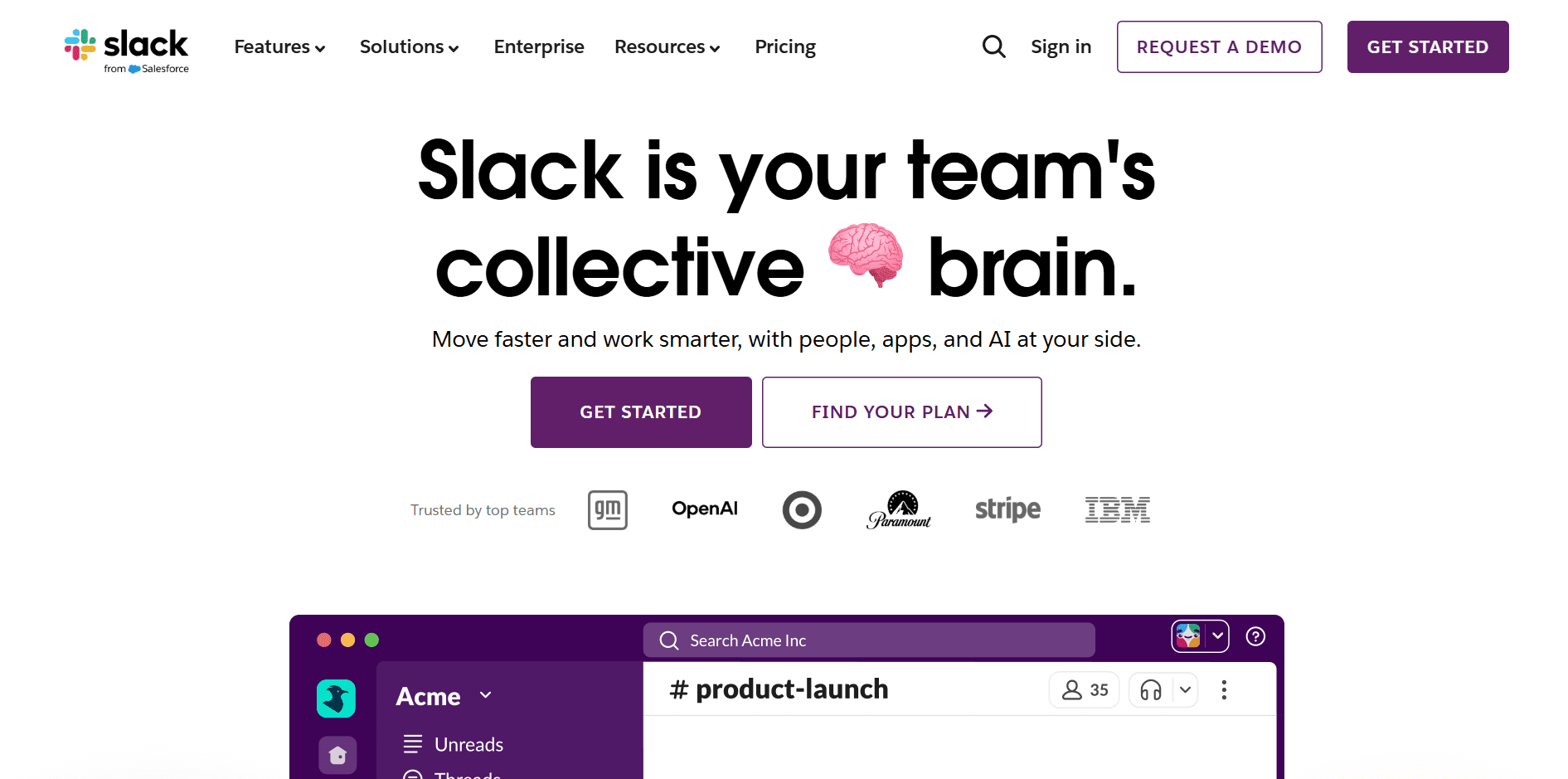Follow the Find Your Plan link

(x=901, y=411)
